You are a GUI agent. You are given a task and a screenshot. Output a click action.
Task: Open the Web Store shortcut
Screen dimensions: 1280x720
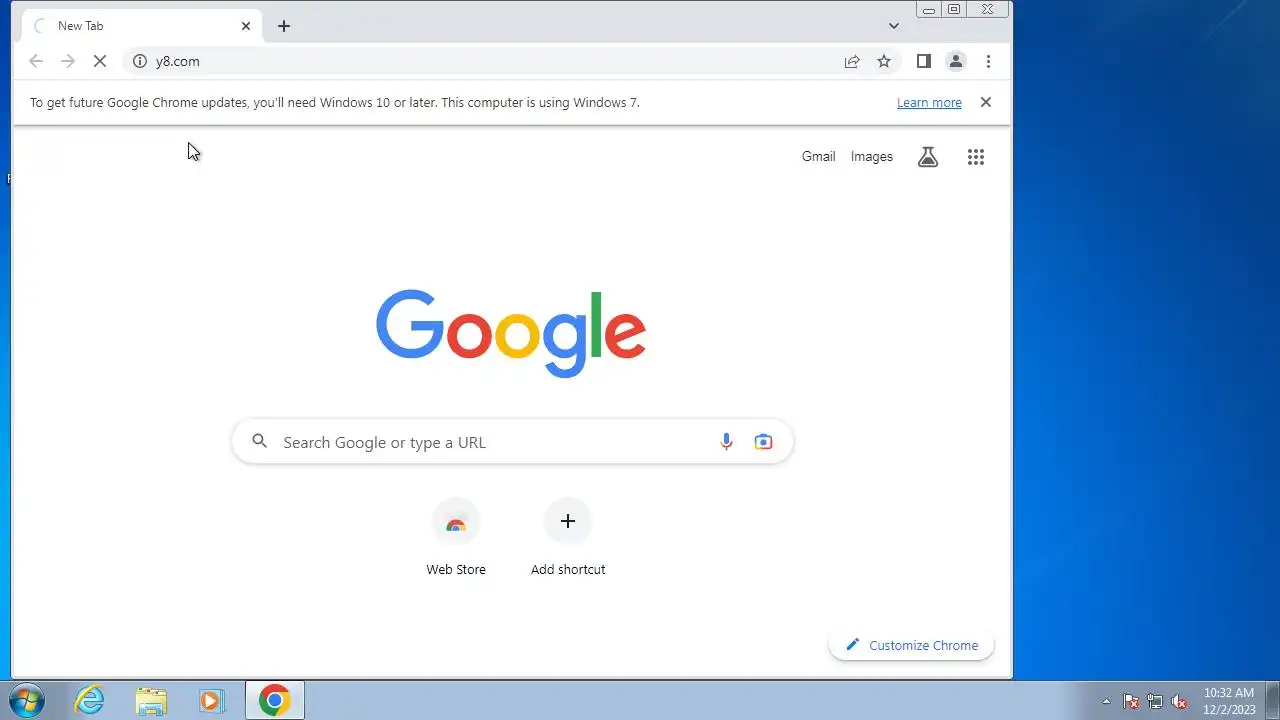click(456, 538)
